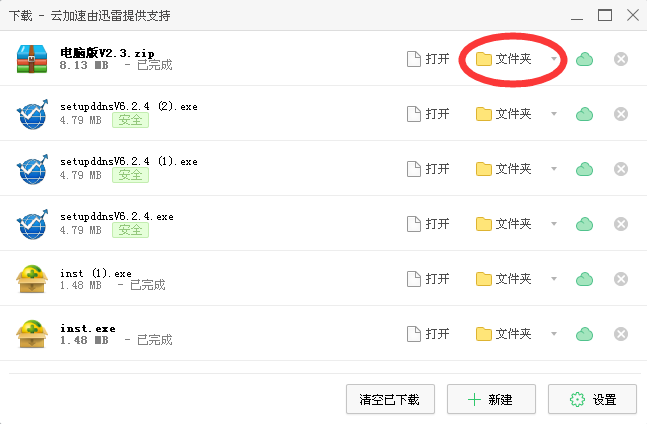647x424 pixels.
Task: Open inst (1).exe via 打开
Action: click(428, 279)
